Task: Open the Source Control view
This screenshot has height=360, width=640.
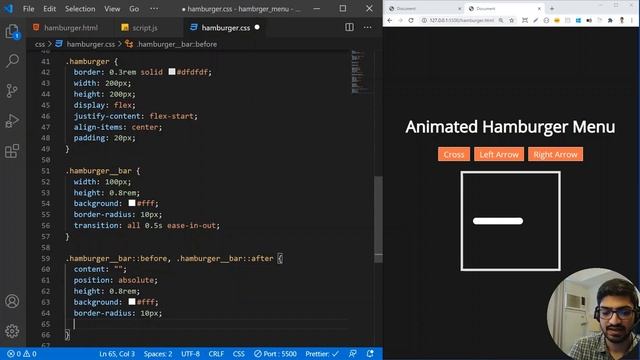Action: 12,91
